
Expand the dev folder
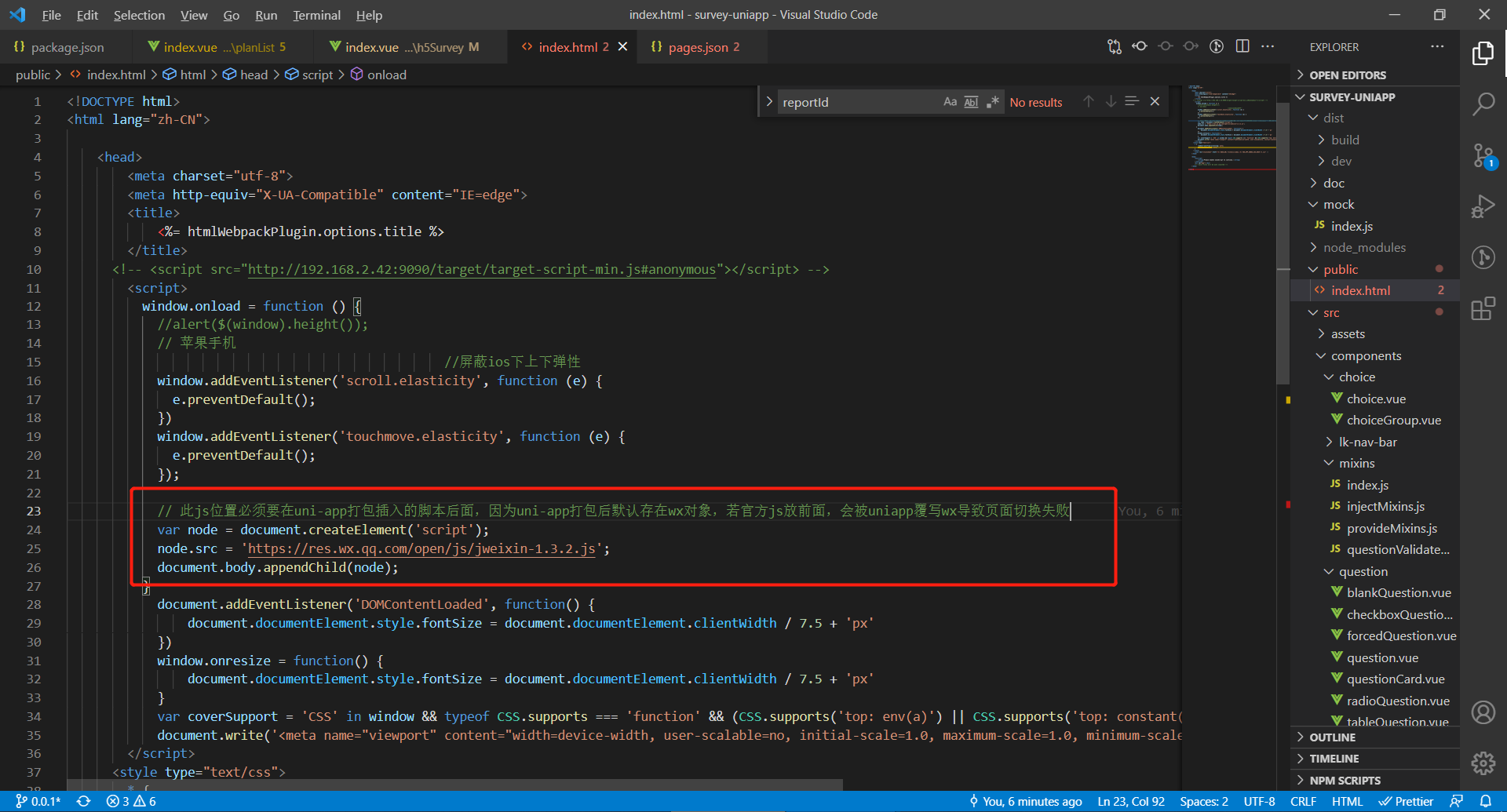pyautogui.click(x=1375, y=161)
